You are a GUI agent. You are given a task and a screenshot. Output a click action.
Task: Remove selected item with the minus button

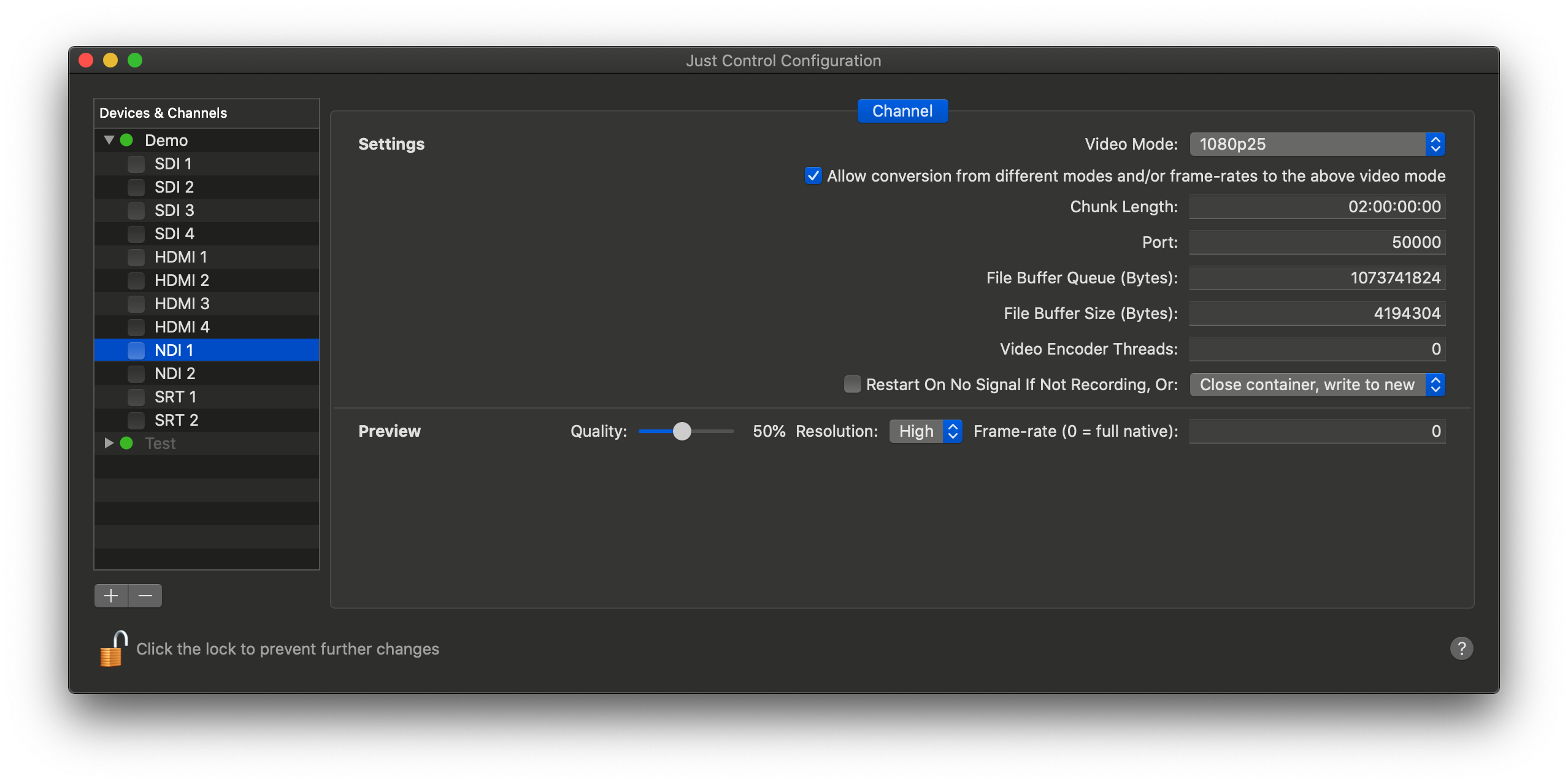click(145, 596)
